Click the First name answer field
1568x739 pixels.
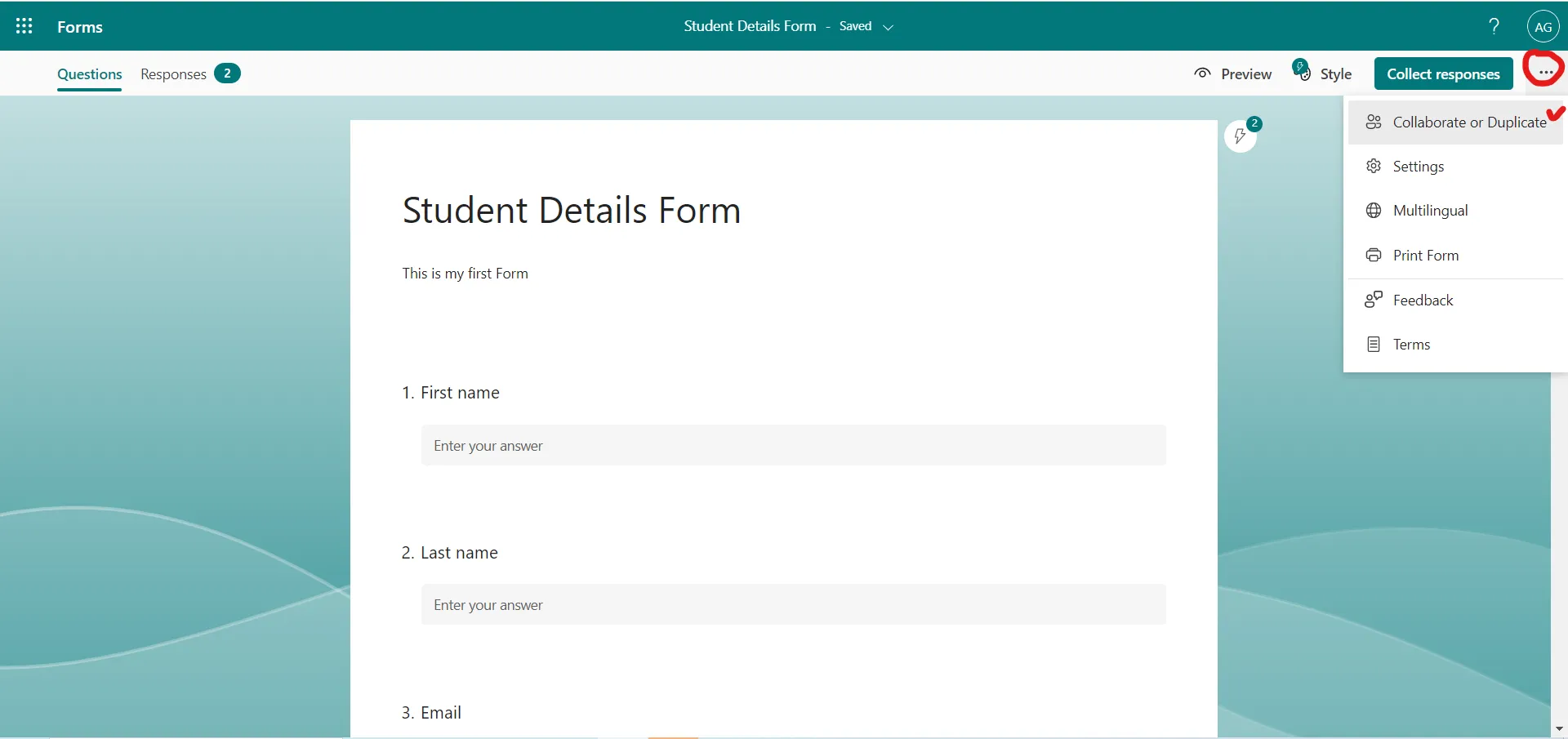click(792, 445)
